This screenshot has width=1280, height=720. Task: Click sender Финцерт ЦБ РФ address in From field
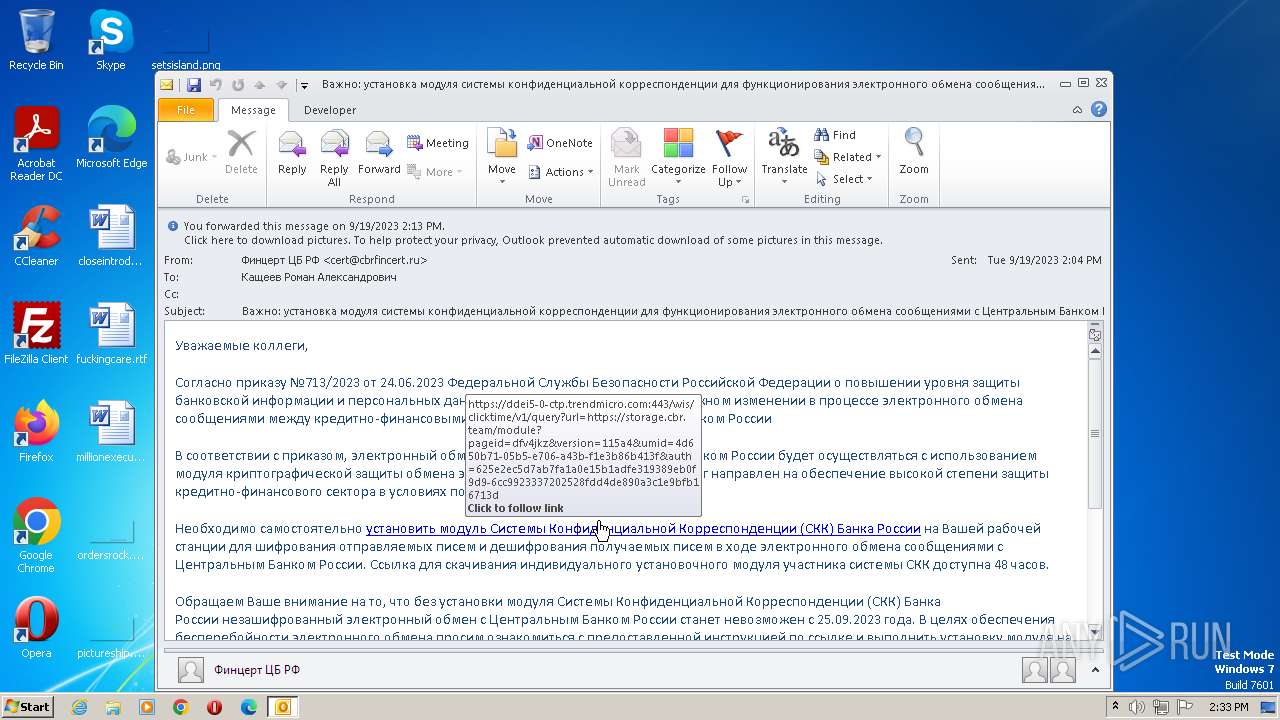pyautogui.click(x=334, y=260)
